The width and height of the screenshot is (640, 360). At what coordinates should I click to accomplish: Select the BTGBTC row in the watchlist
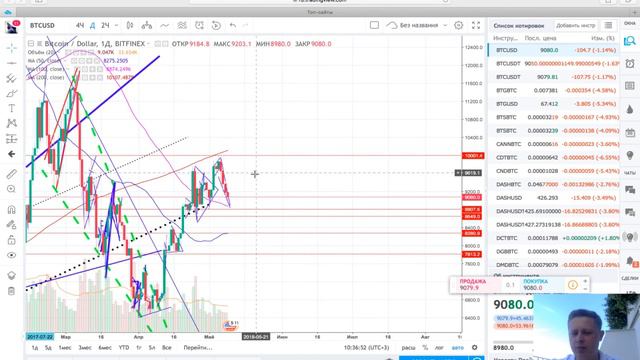553,91
